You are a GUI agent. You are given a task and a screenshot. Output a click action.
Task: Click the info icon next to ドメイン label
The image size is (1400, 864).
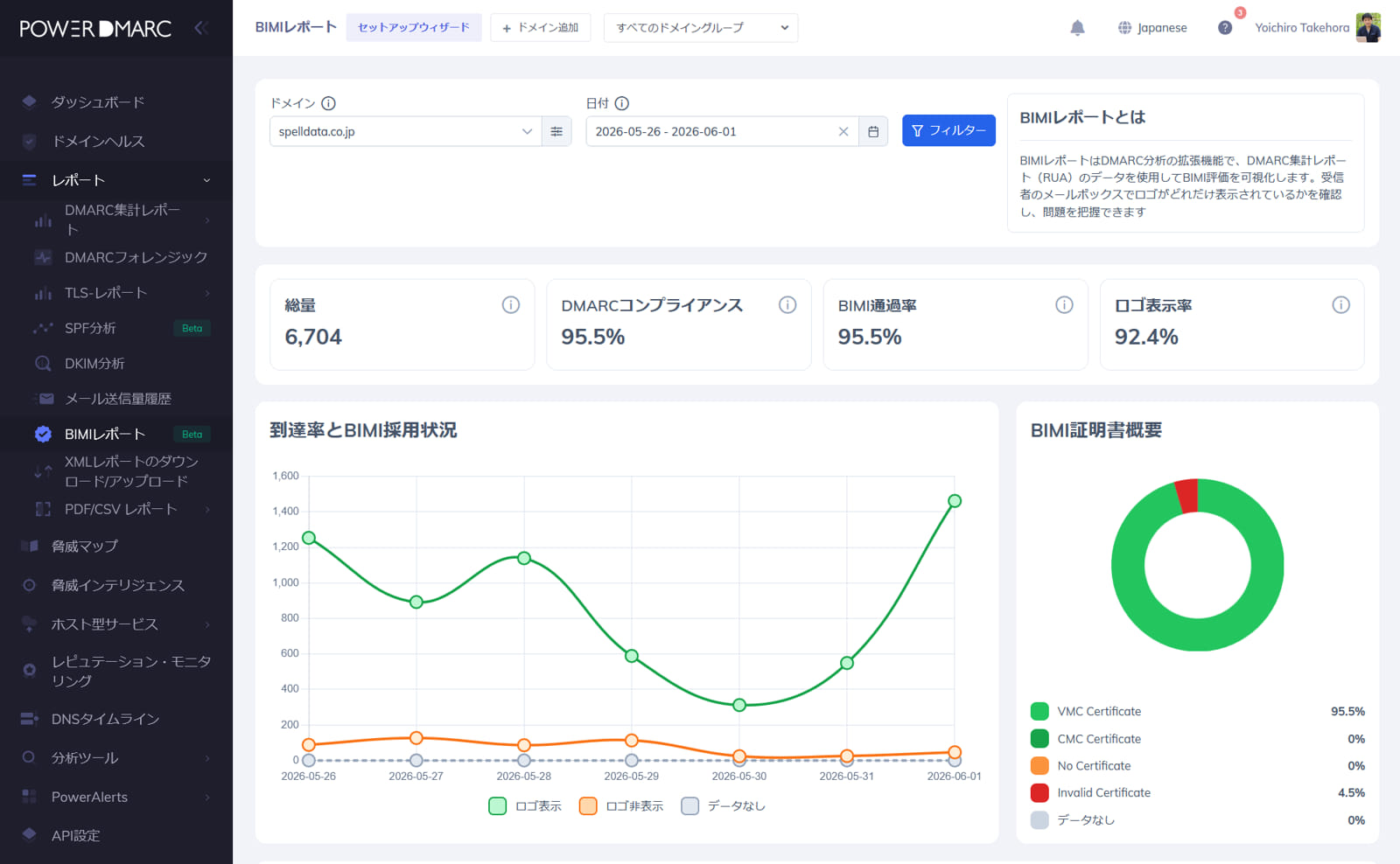tap(328, 103)
